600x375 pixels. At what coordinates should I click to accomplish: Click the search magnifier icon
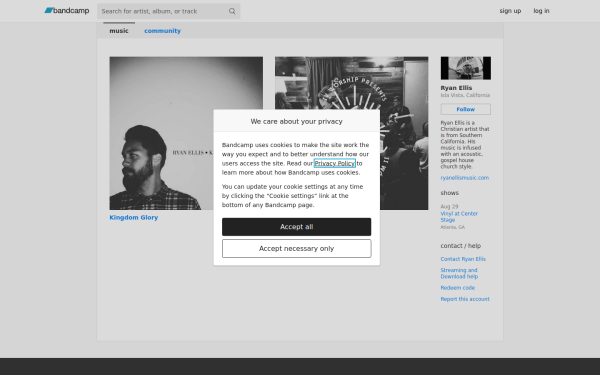232,11
